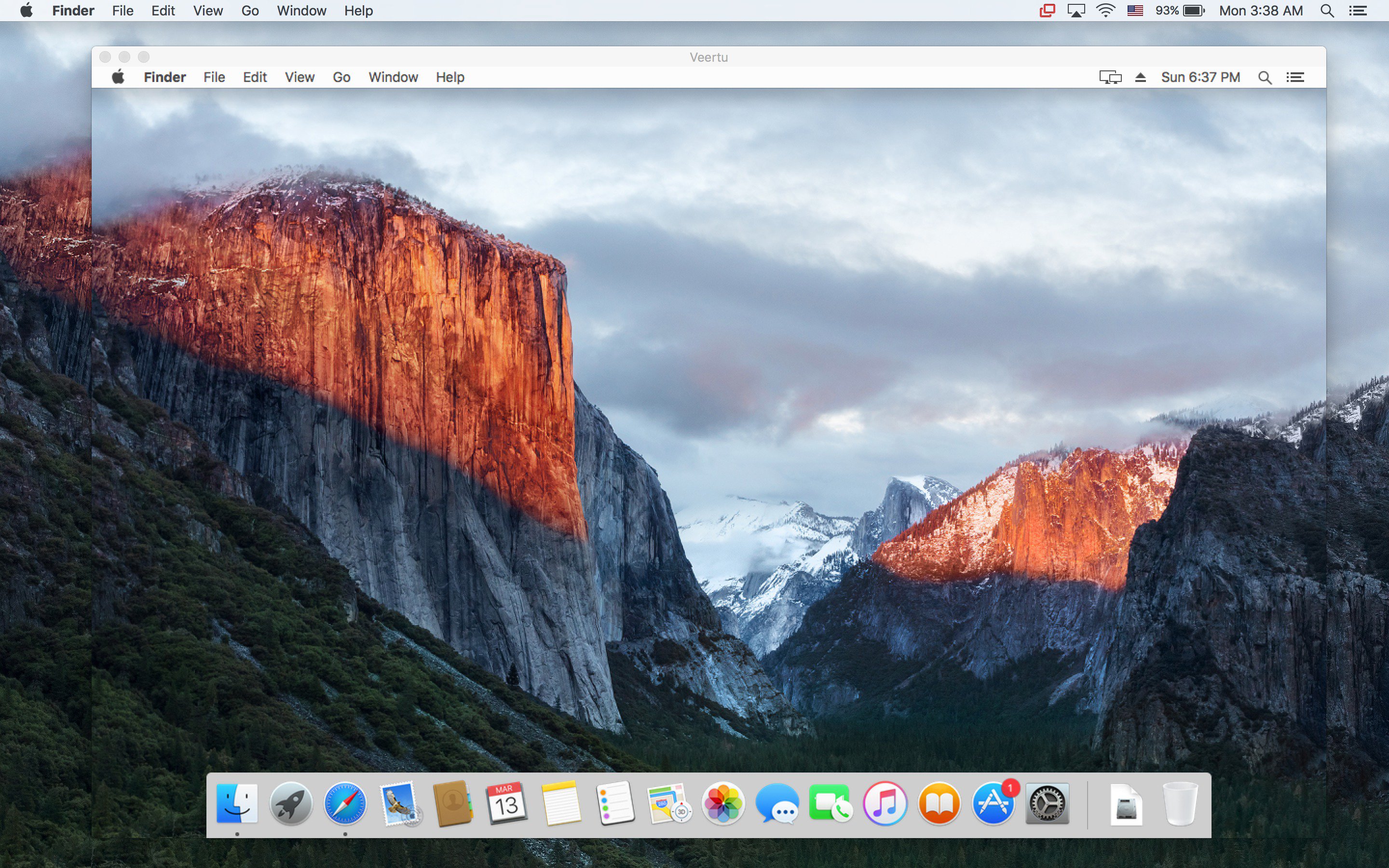Image resolution: width=1389 pixels, height=868 pixels.
Task: Minimize the Veertu window
Action: (x=124, y=57)
